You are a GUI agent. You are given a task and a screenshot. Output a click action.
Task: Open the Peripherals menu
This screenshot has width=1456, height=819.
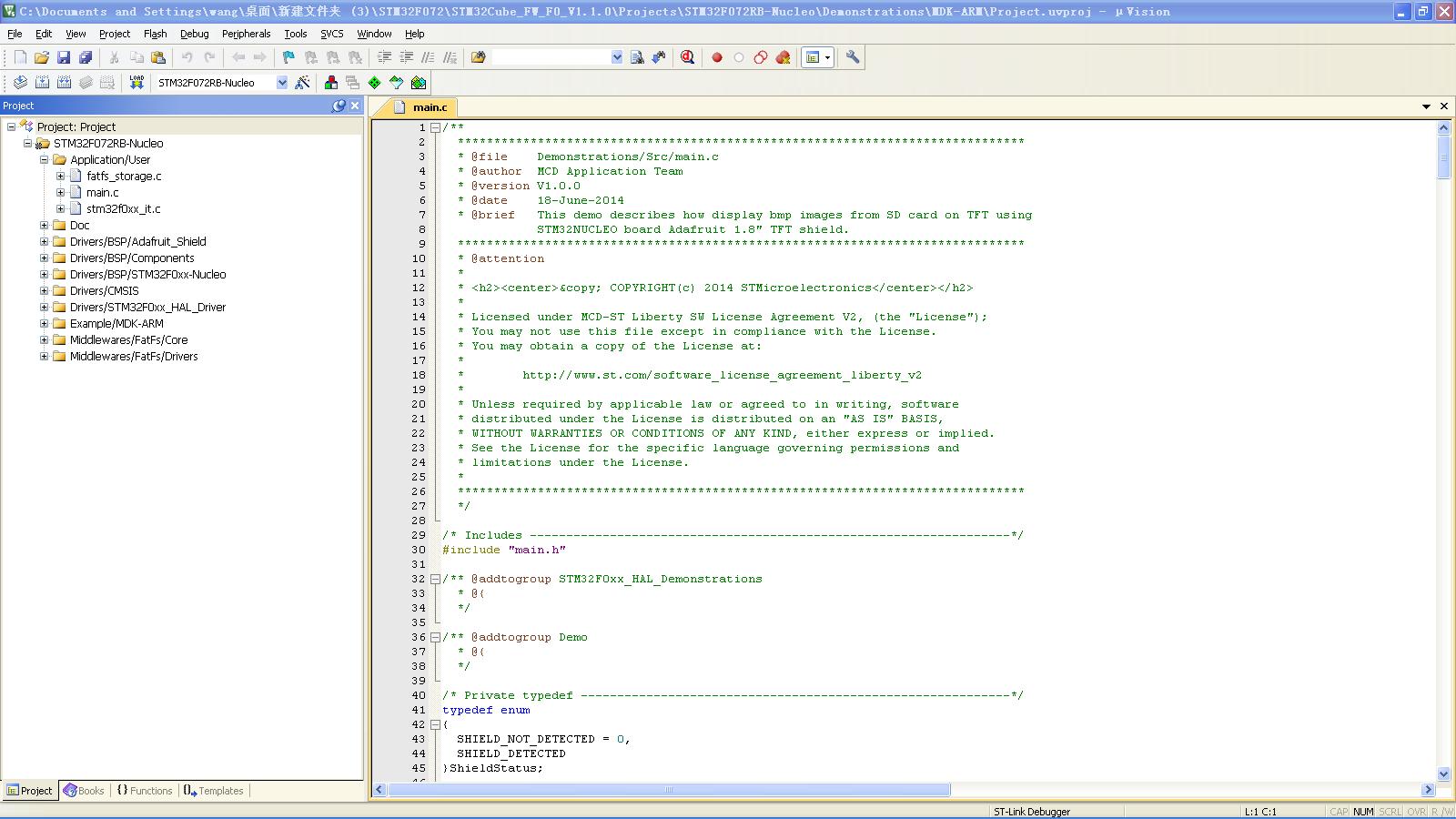(x=247, y=34)
